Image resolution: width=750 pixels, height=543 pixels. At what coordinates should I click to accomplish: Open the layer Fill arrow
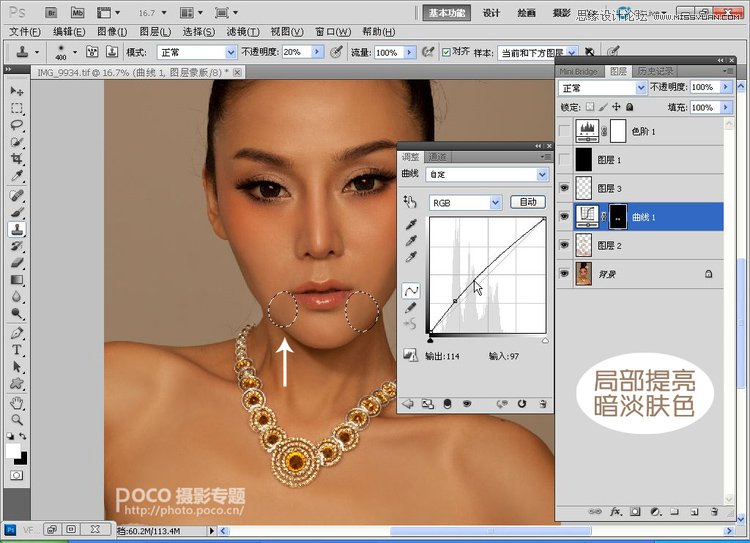pyautogui.click(x=726, y=107)
